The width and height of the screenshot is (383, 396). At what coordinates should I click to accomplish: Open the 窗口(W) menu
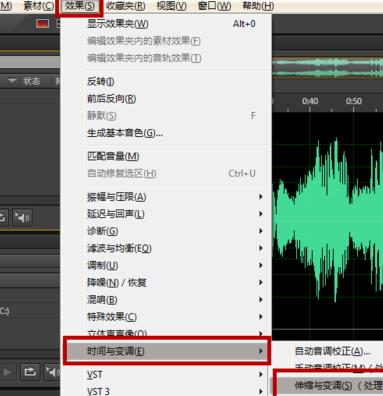(214, 6)
